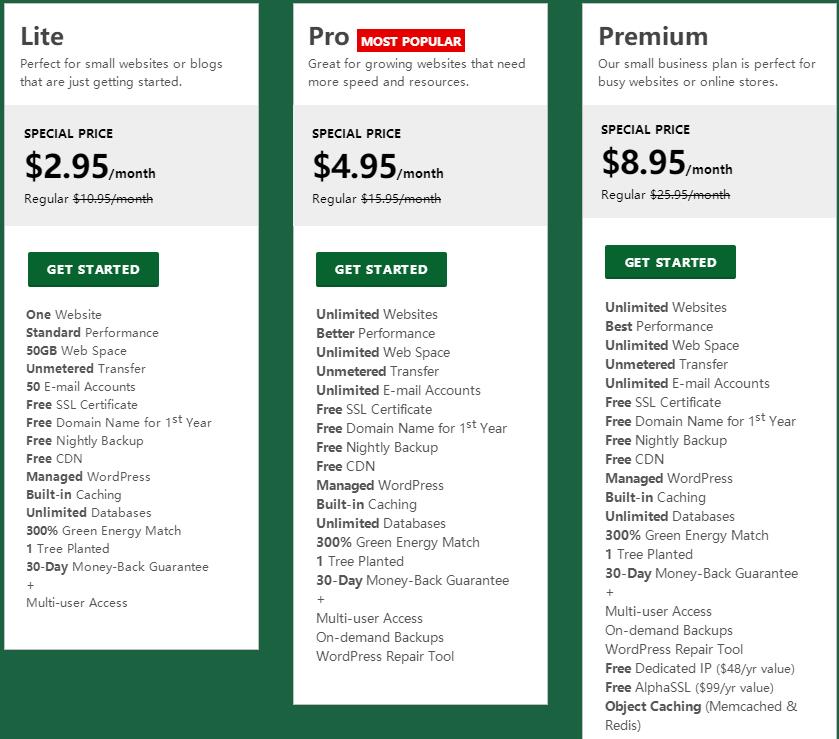
Task: Expand the plus sign in Premium features
Action: [x=609, y=593]
